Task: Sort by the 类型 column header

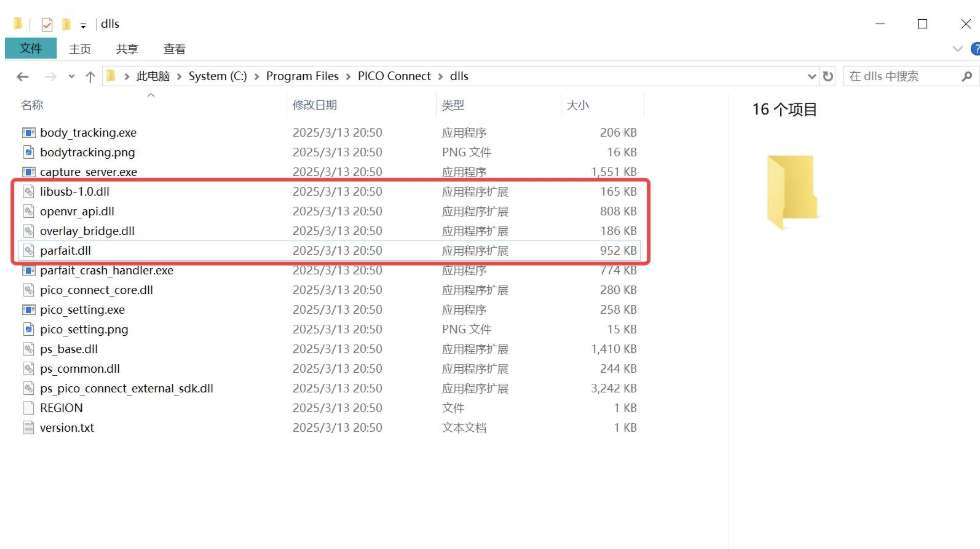Action: pos(452,105)
